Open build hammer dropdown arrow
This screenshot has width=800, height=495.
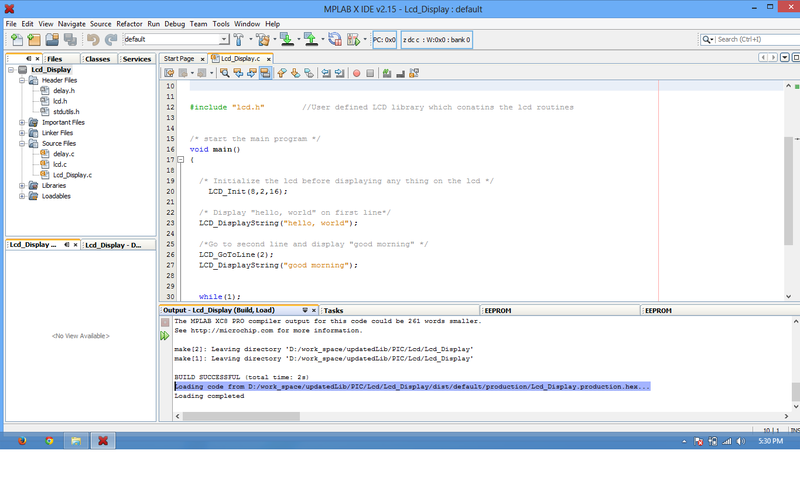[x=251, y=39]
